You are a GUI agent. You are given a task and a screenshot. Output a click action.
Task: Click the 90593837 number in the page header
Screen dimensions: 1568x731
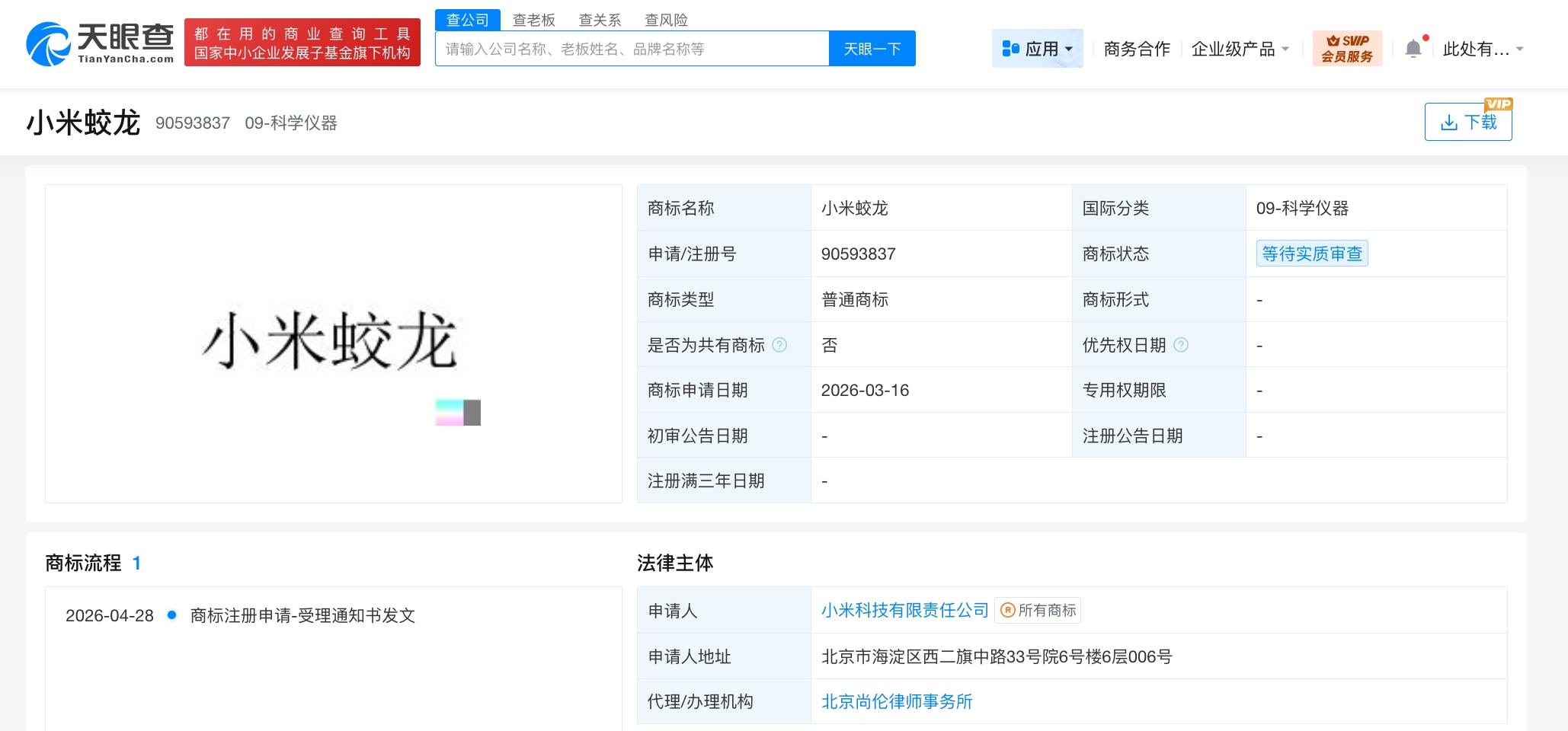193,123
